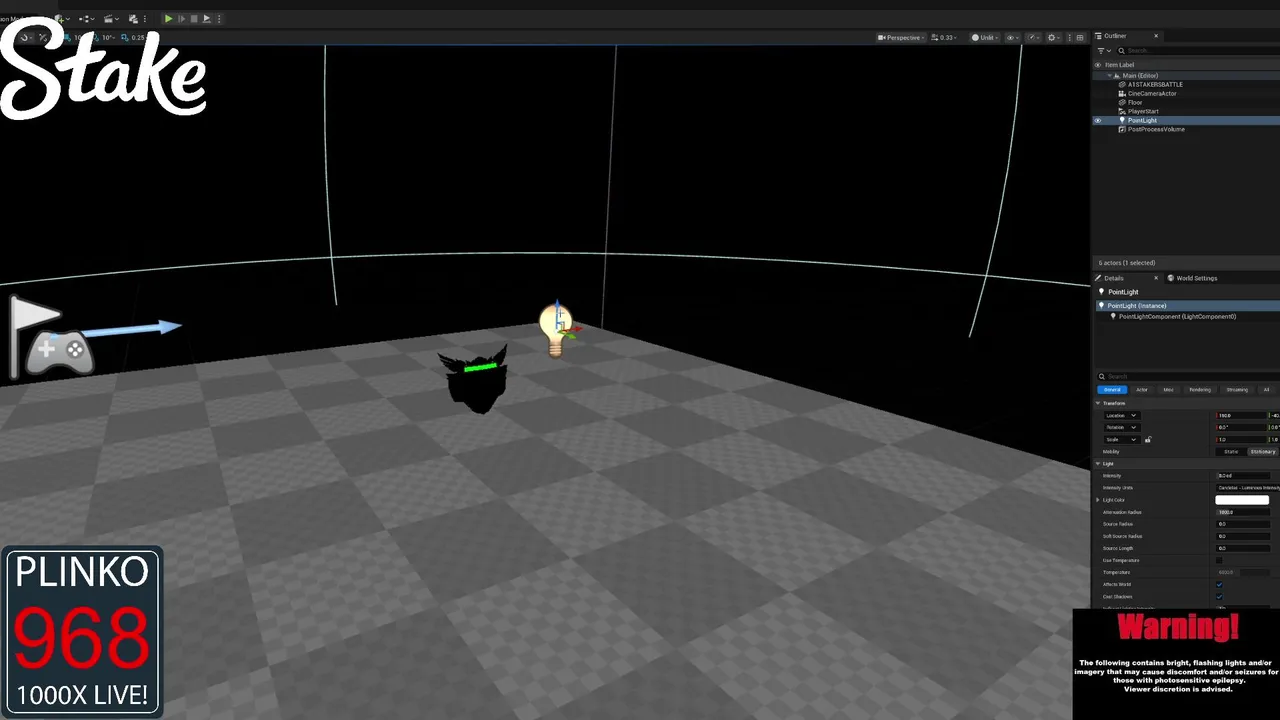The image size is (1280, 720).
Task: Collapse the Transform section
Action: tap(1098, 403)
